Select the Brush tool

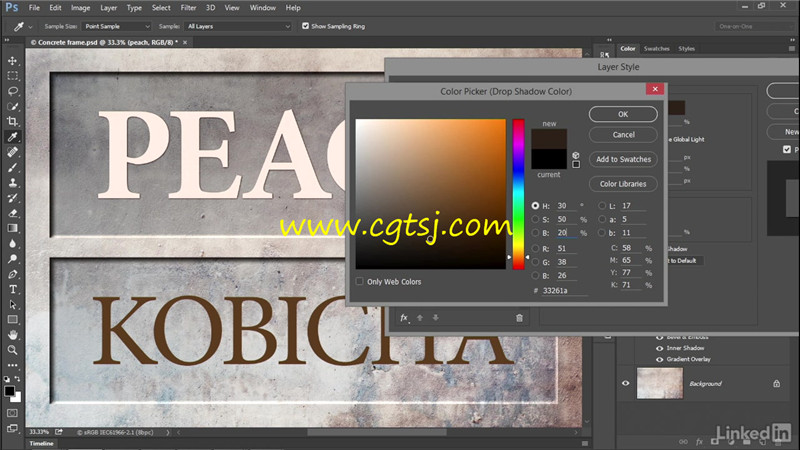pos(12,167)
